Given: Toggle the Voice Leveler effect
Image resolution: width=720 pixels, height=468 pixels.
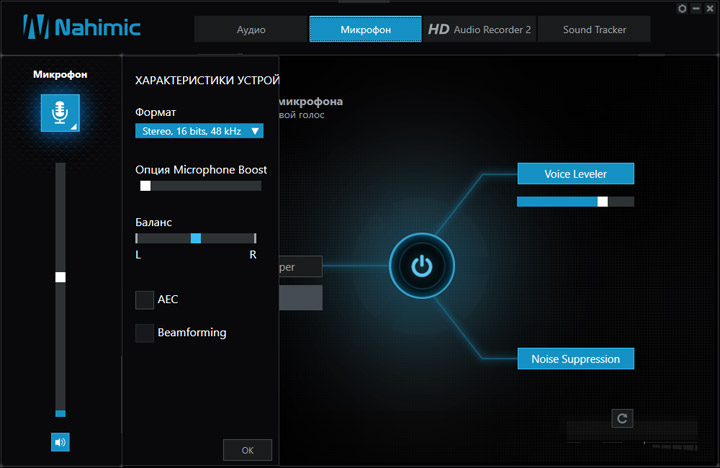Looking at the screenshot, I should [575, 174].
